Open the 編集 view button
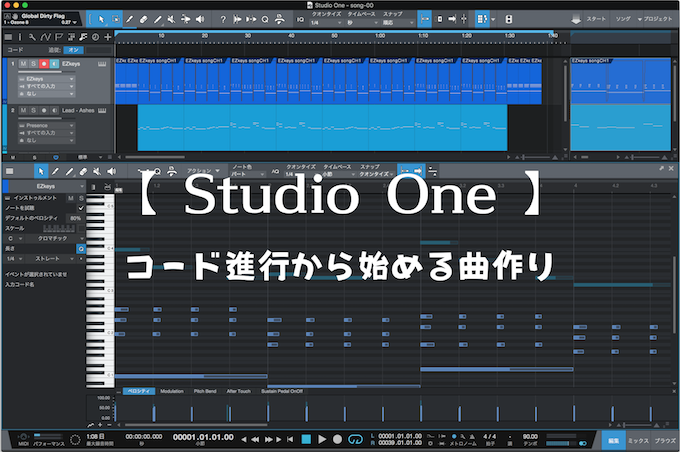The width and height of the screenshot is (680, 452). coord(614,440)
